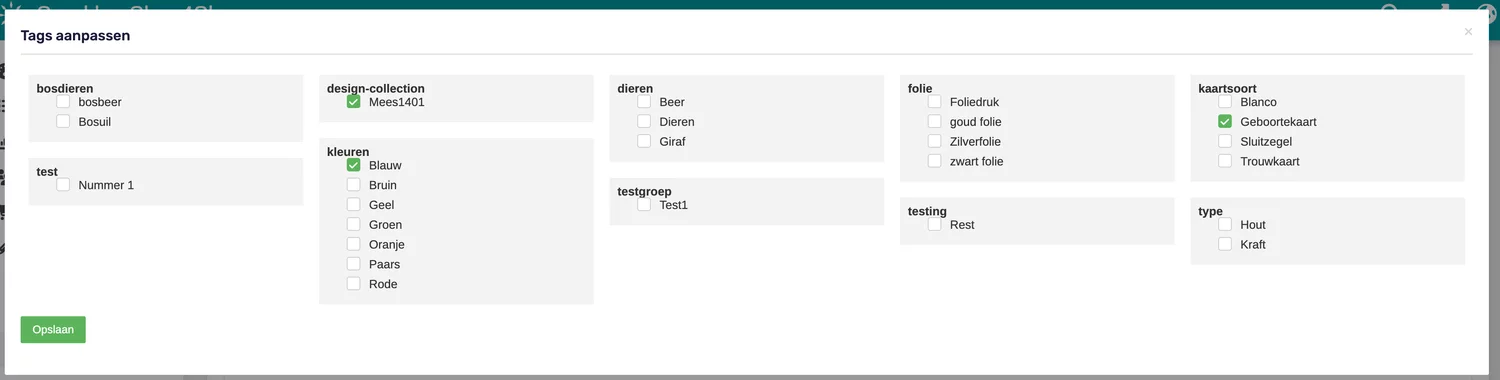Viewport: 1500px width, 380px height.
Task: Select the Rode color checkbox
Action: coord(354,284)
